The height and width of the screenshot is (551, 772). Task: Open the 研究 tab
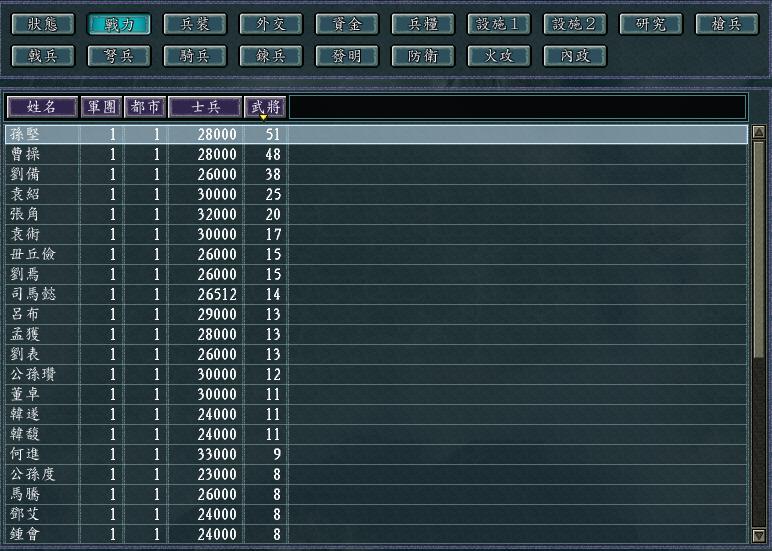point(651,24)
